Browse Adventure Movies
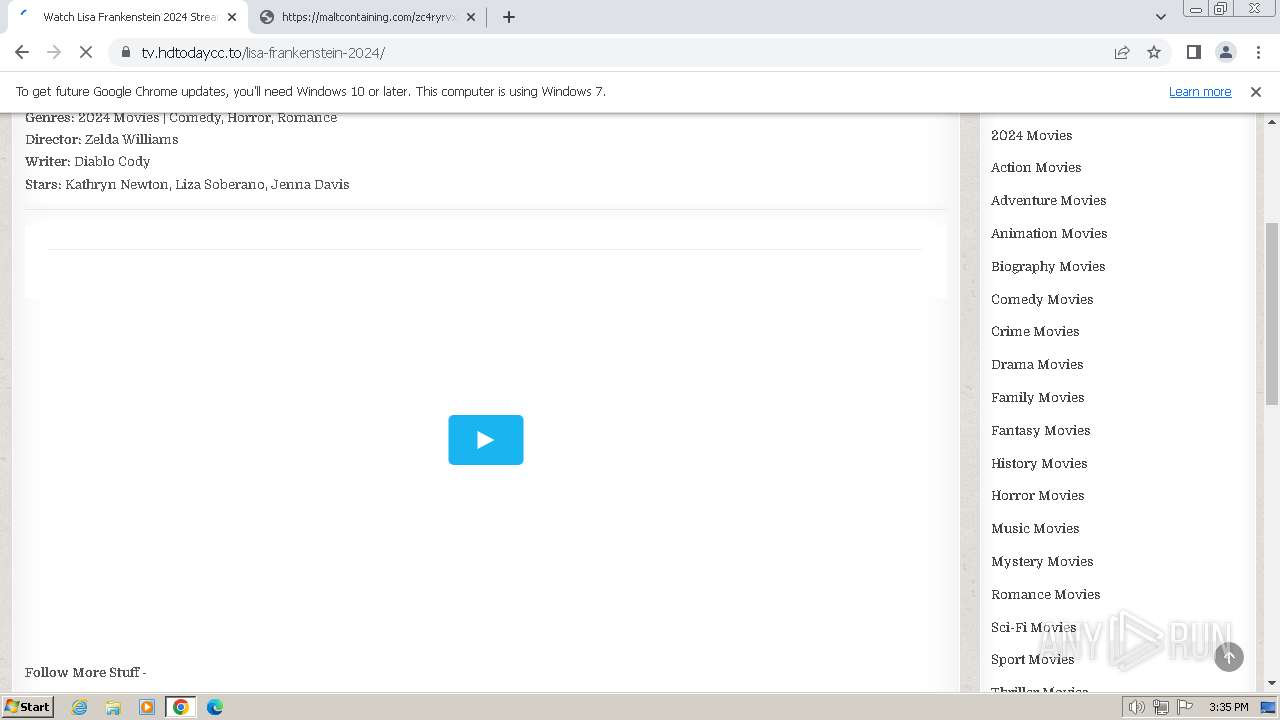This screenshot has width=1280, height=720. pos(1048,200)
